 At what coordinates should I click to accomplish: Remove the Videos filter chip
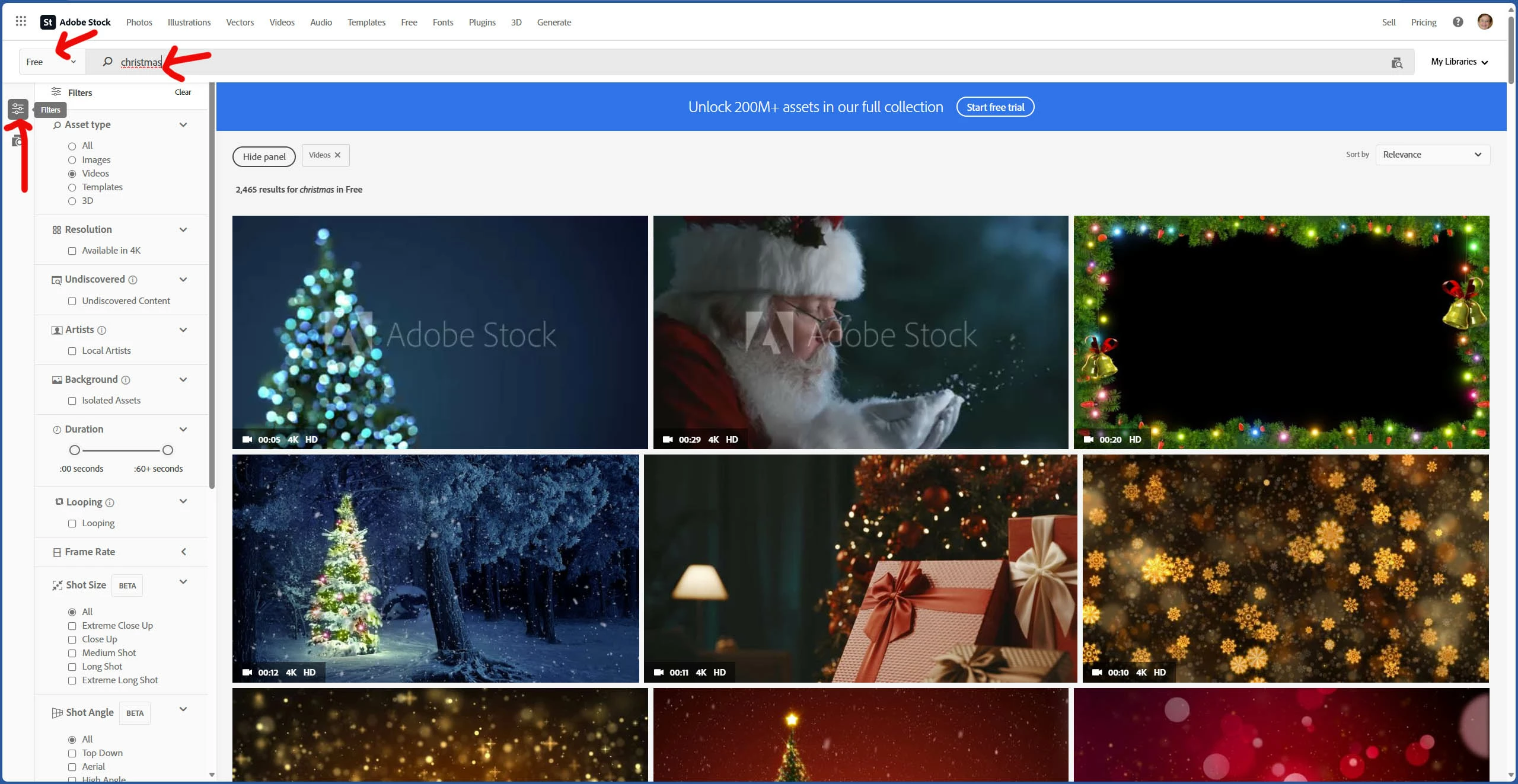[x=337, y=155]
